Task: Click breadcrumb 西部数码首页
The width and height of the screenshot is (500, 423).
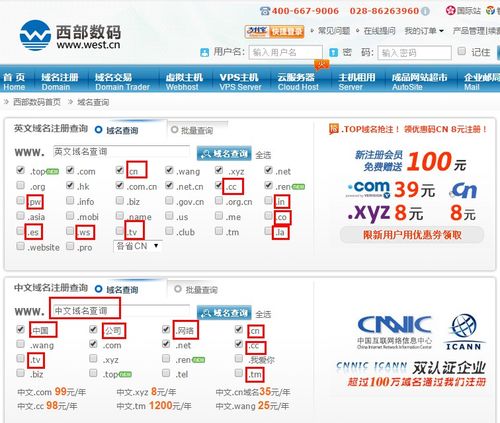Action: click(x=37, y=102)
